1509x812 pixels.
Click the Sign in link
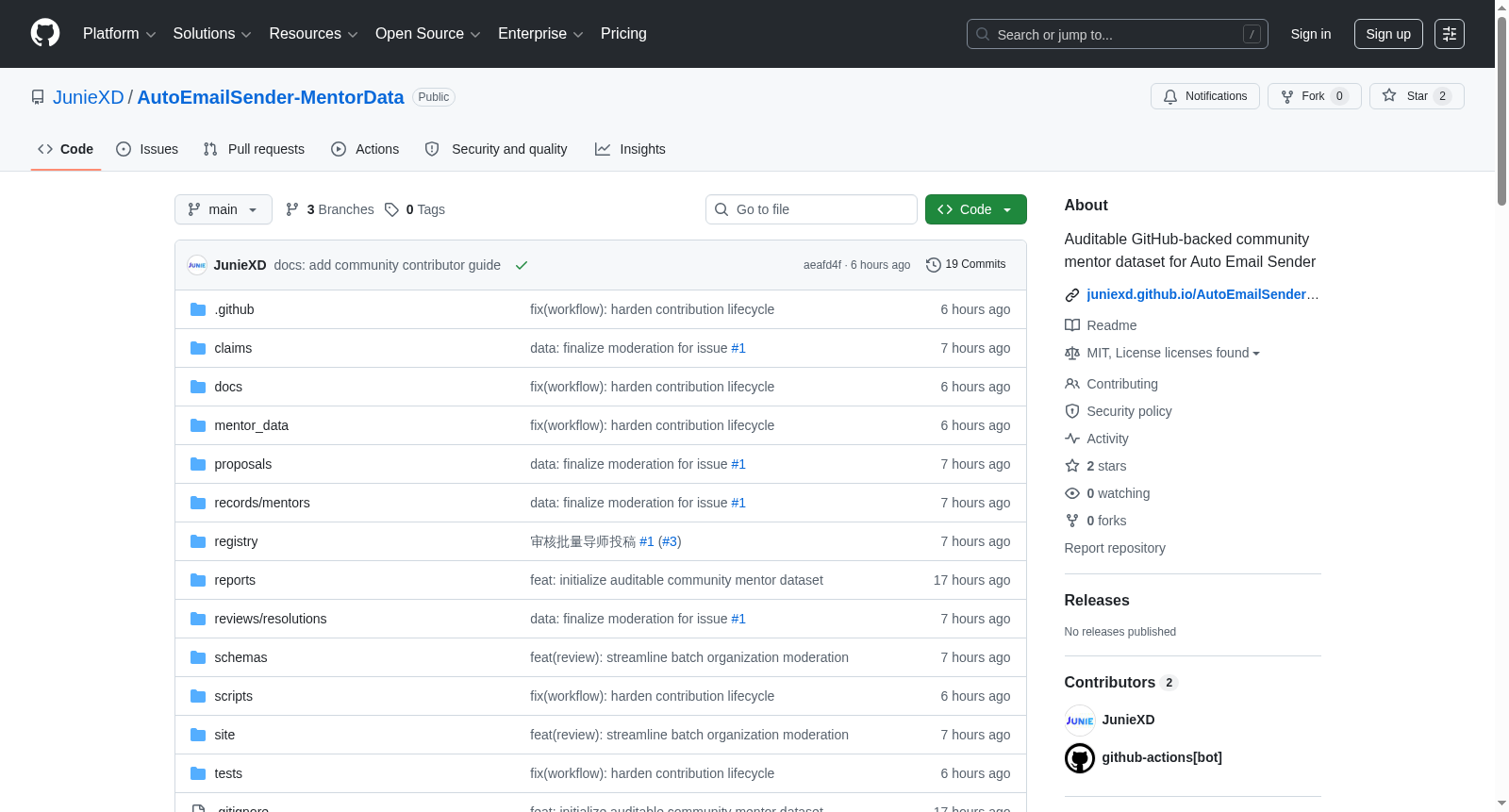coord(1311,34)
